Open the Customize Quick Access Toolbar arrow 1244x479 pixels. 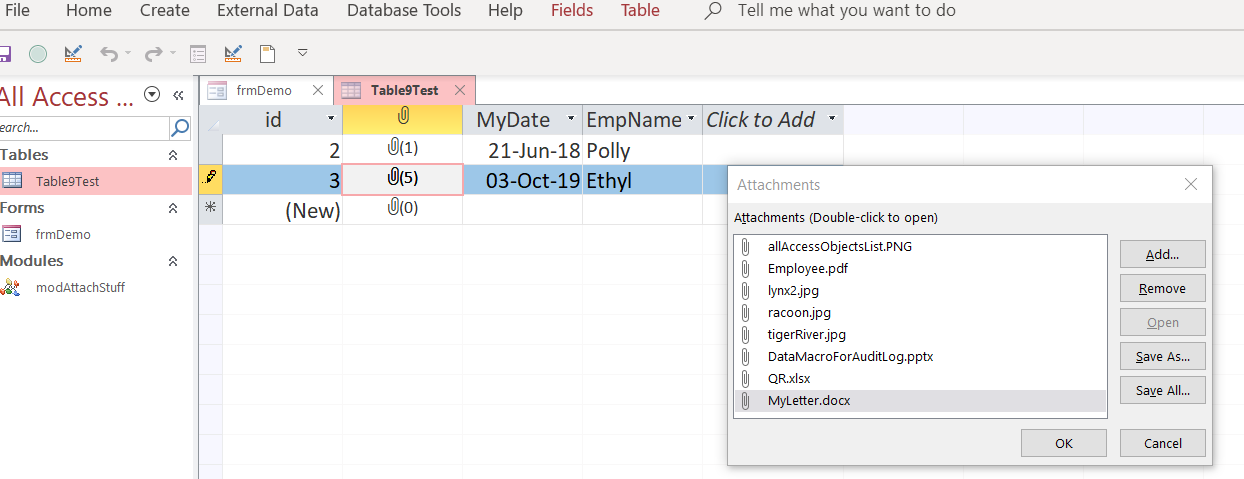[302, 52]
